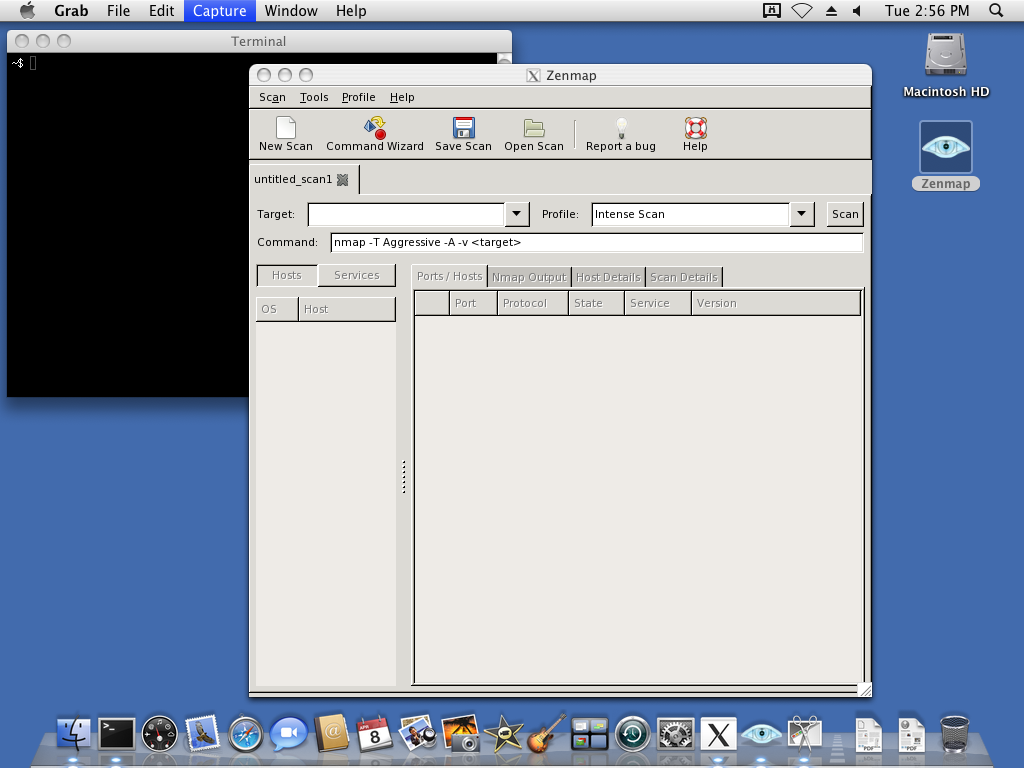Open Preview from the Dock
1024x768 pixels.
pos(417,733)
